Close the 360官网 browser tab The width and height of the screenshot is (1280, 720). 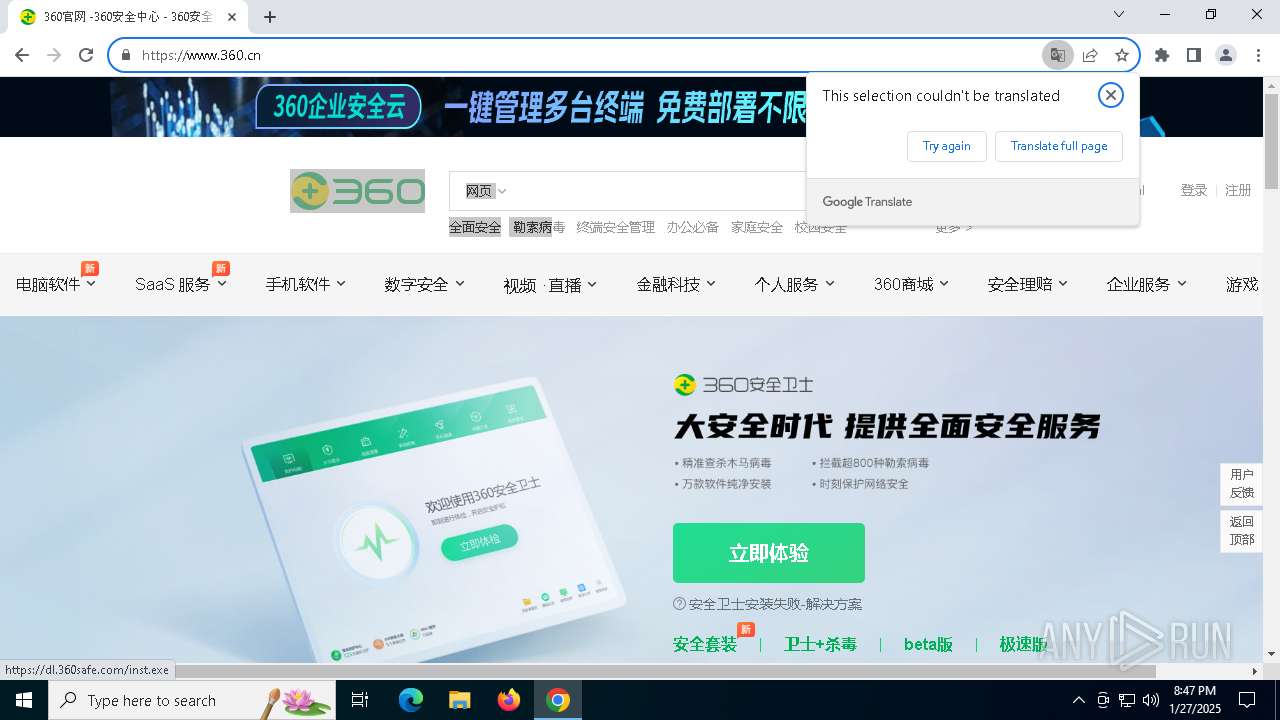pyautogui.click(x=232, y=17)
